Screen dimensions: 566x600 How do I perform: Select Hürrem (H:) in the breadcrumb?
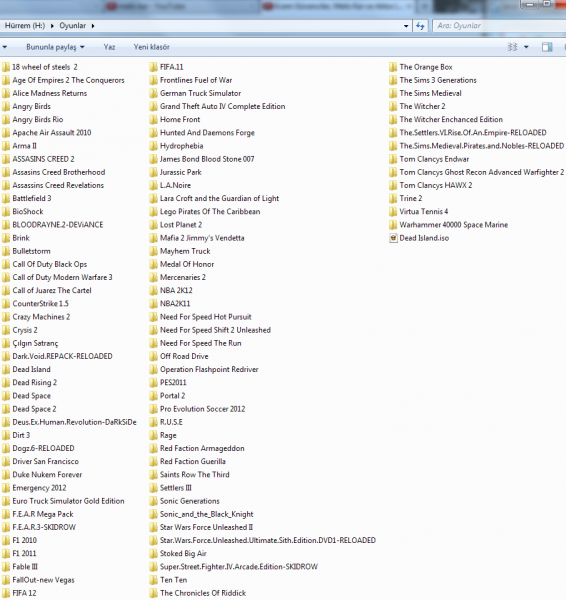coord(25,26)
